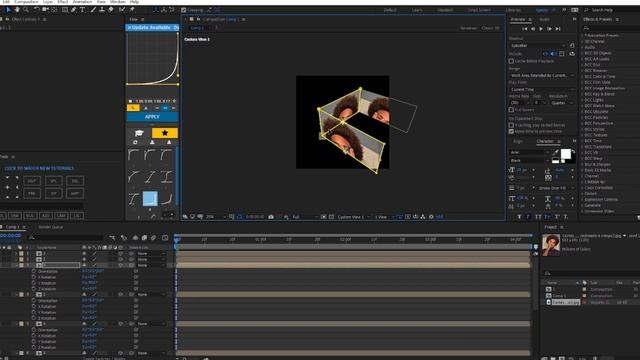Image resolution: width=640 pixels, height=360 pixels.
Task: Select the Pan Behind anchor point tool
Action: click(54, 9)
